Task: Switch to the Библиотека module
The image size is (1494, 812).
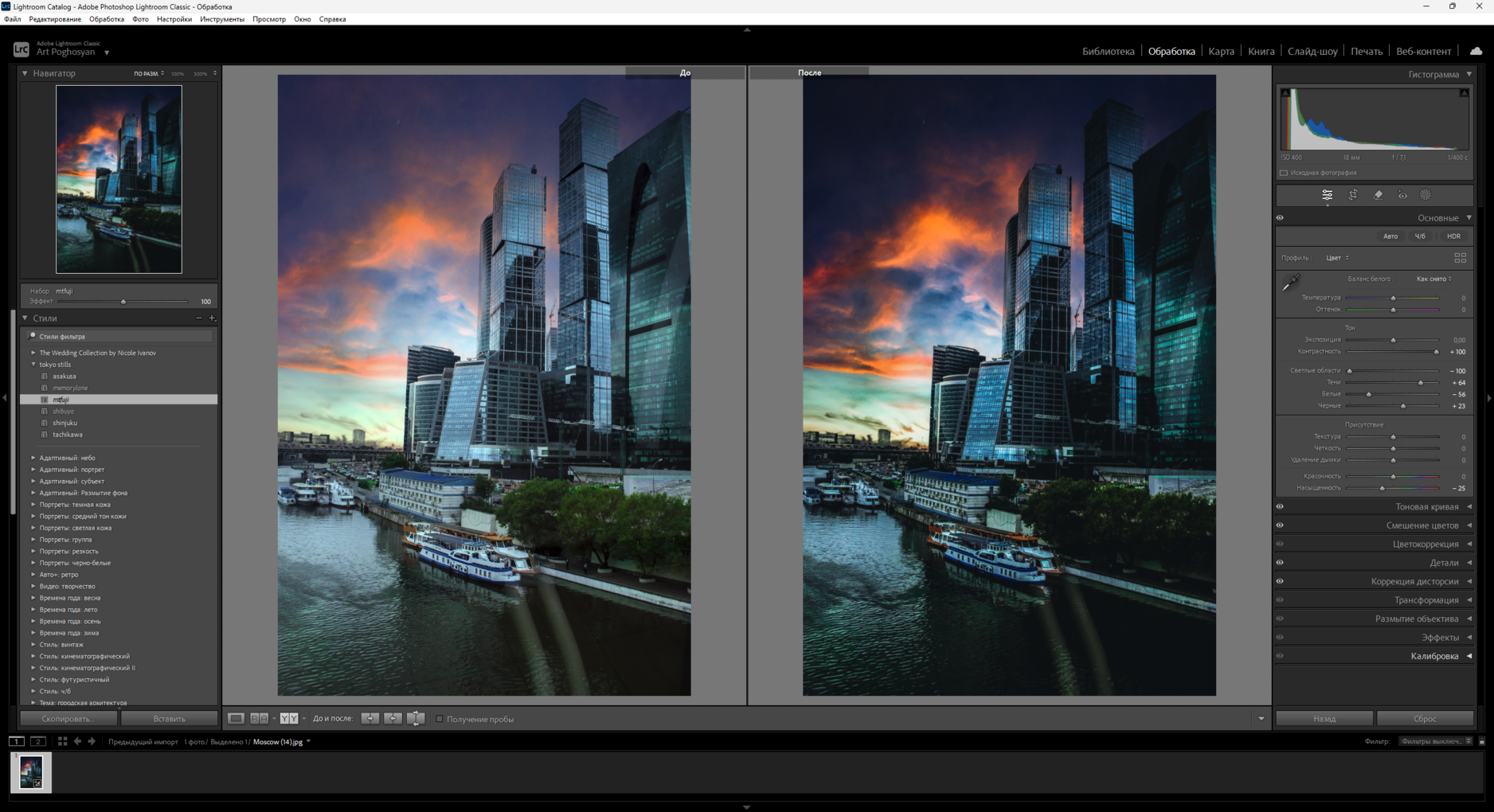Action: 1108,52
